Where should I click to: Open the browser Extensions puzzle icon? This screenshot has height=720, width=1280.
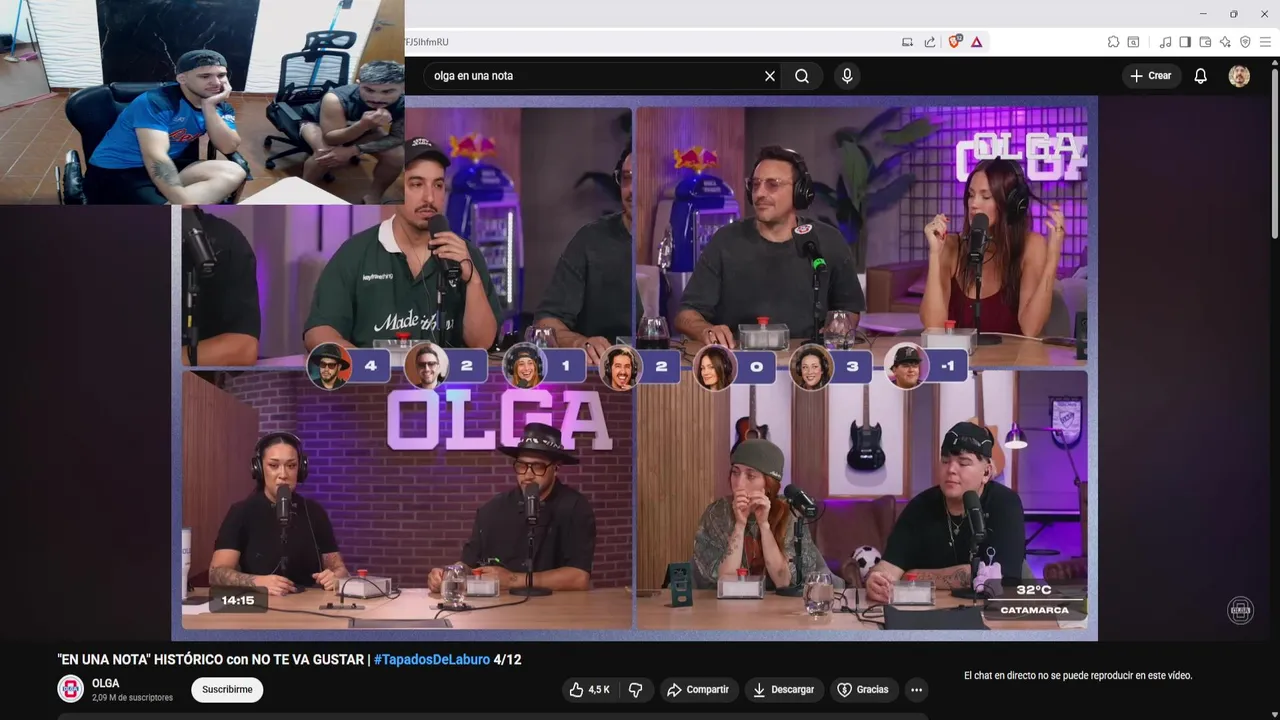tap(1113, 42)
